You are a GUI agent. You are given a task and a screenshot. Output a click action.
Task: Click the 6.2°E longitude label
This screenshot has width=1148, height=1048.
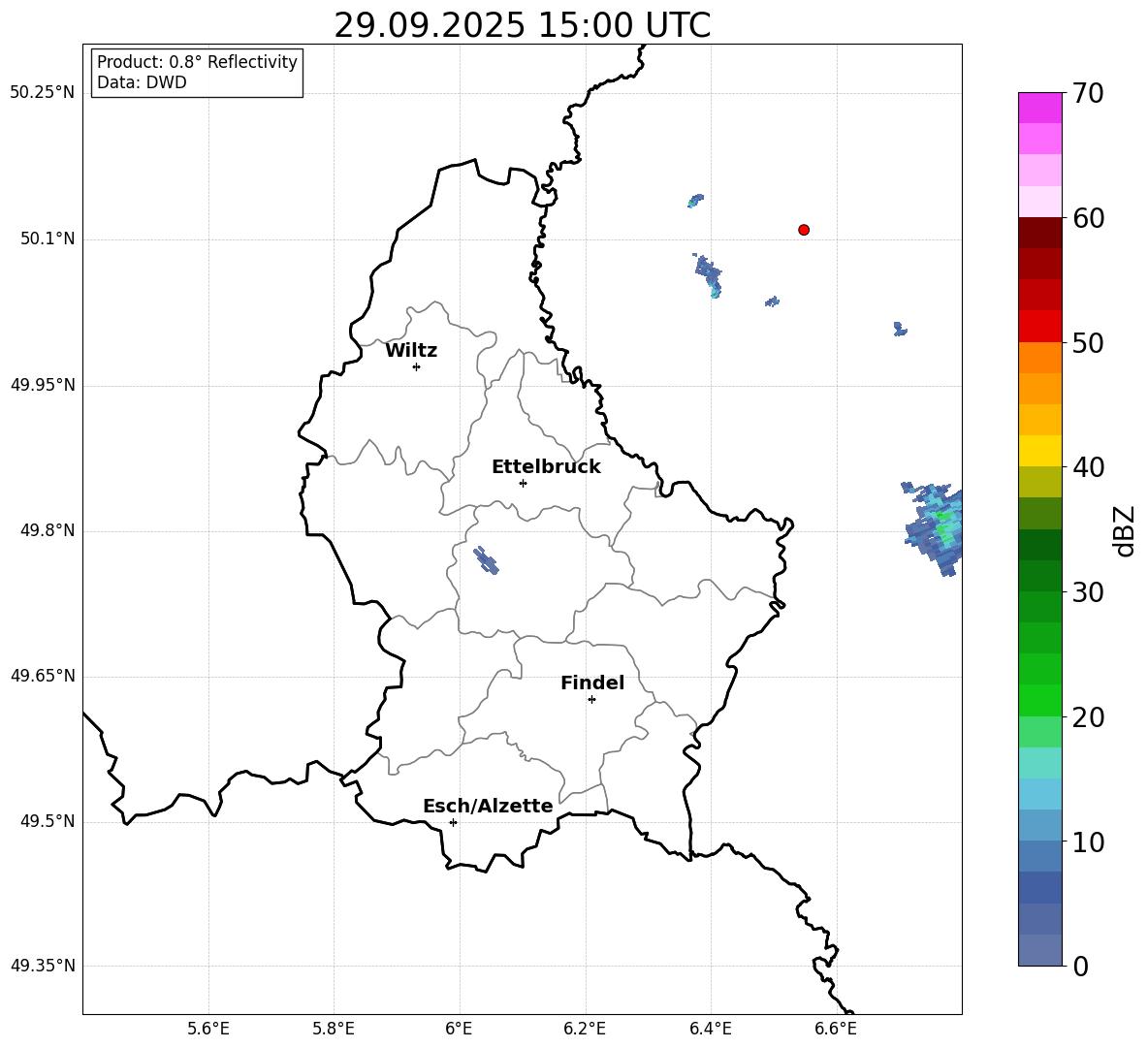tap(585, 1029)
